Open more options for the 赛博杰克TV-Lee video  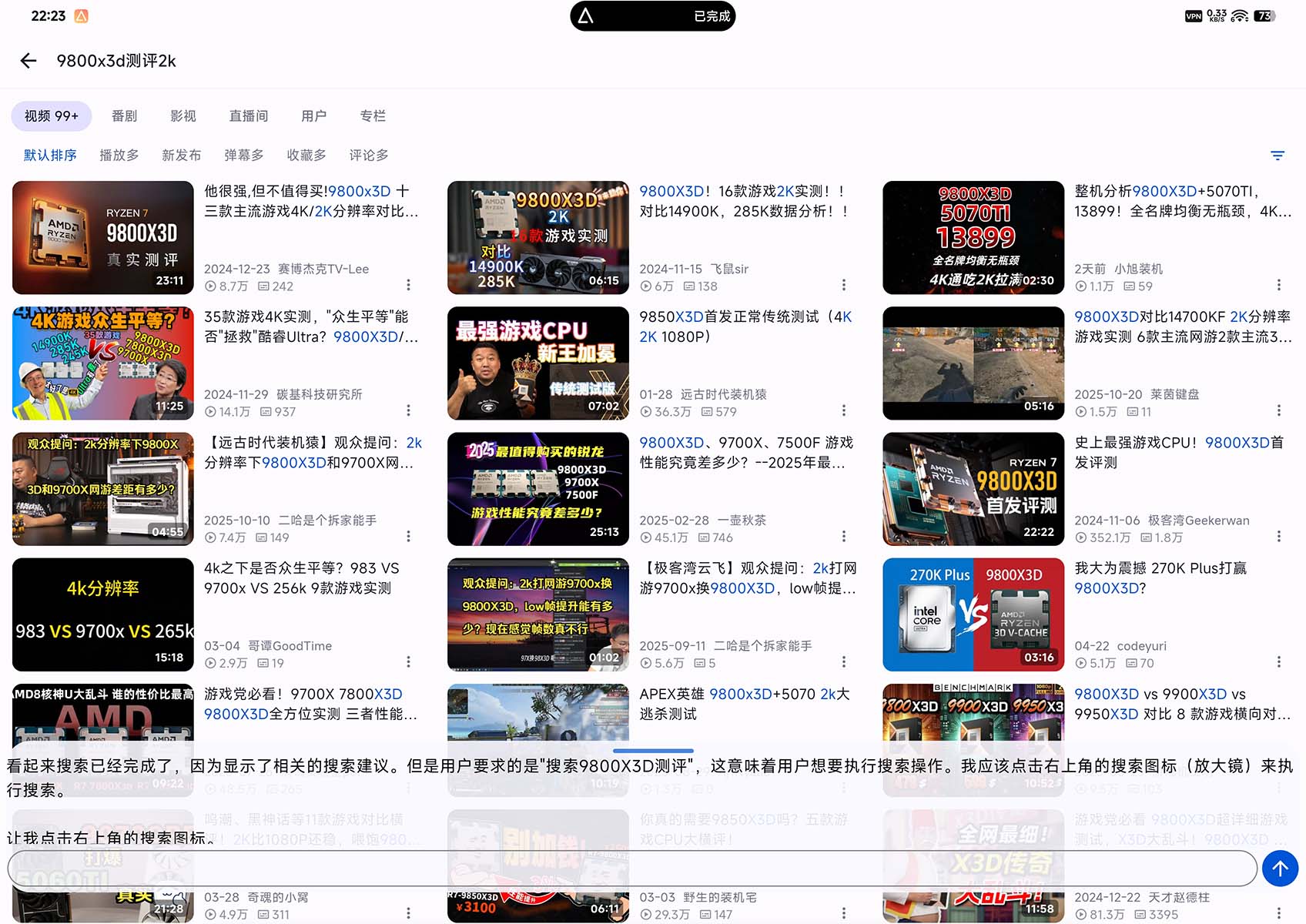click(x=408, y=286)
